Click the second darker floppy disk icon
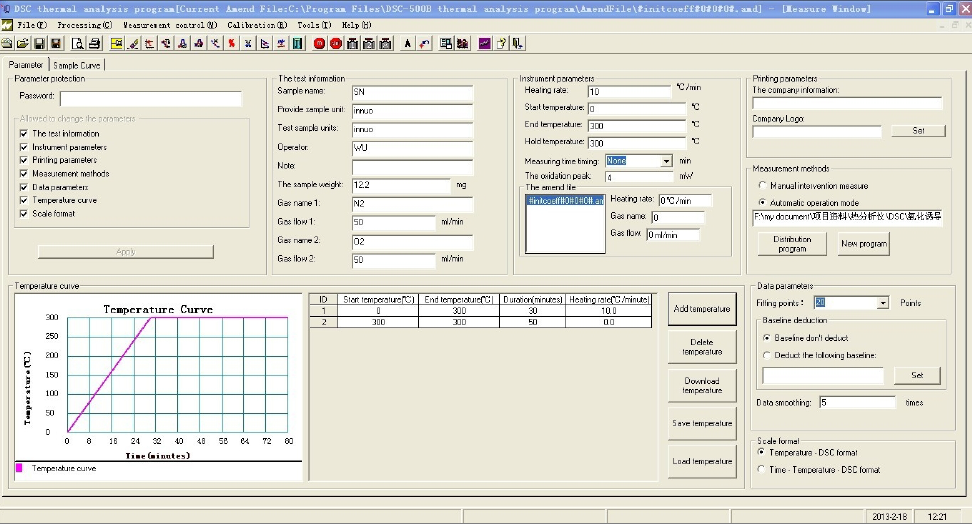 (x=55, y=43)
